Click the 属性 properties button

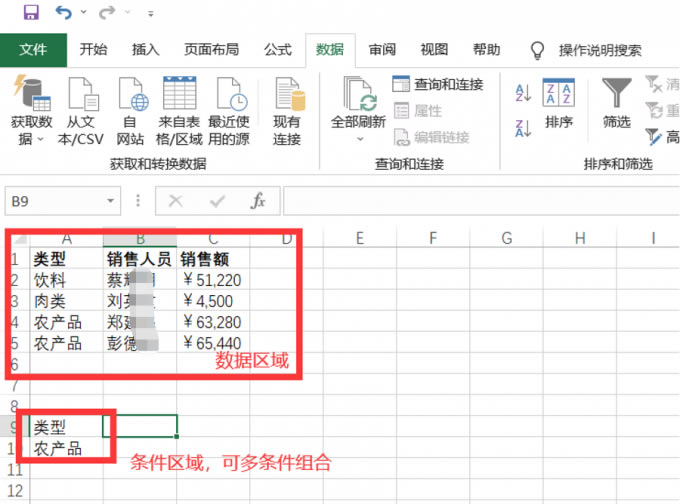418,111
